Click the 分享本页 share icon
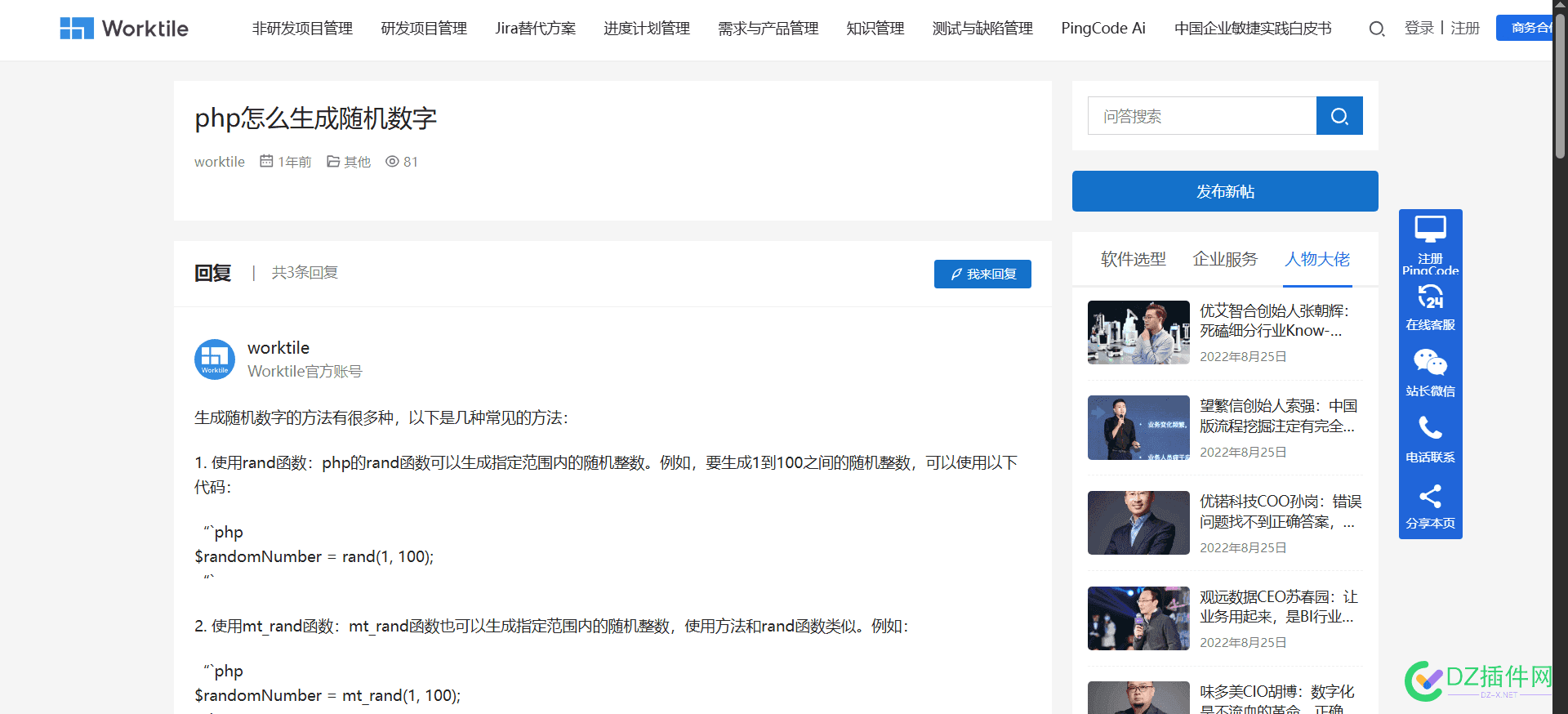 click(1431, 496)
